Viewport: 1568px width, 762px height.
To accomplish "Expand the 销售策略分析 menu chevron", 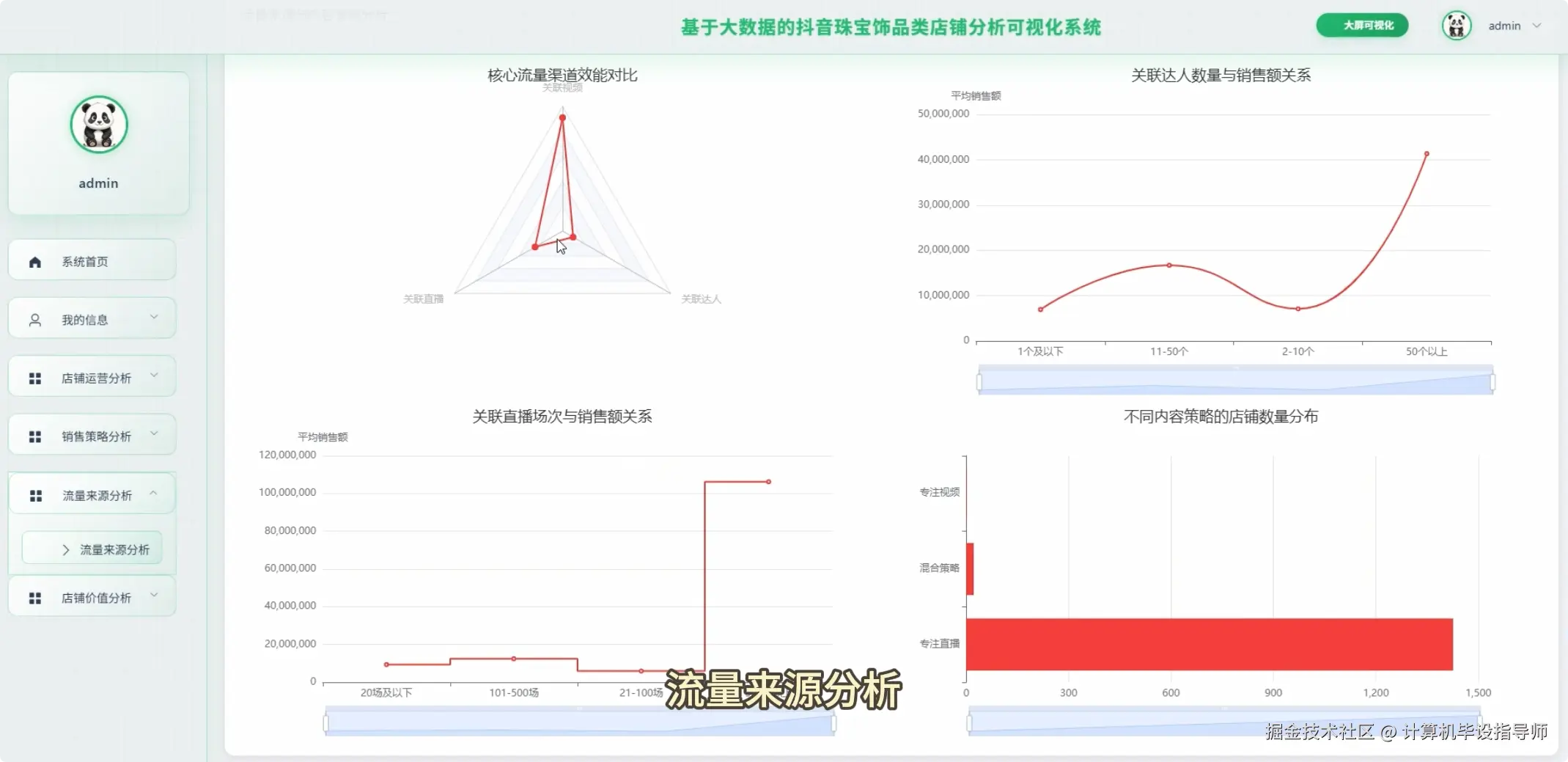I will point(154,433).
